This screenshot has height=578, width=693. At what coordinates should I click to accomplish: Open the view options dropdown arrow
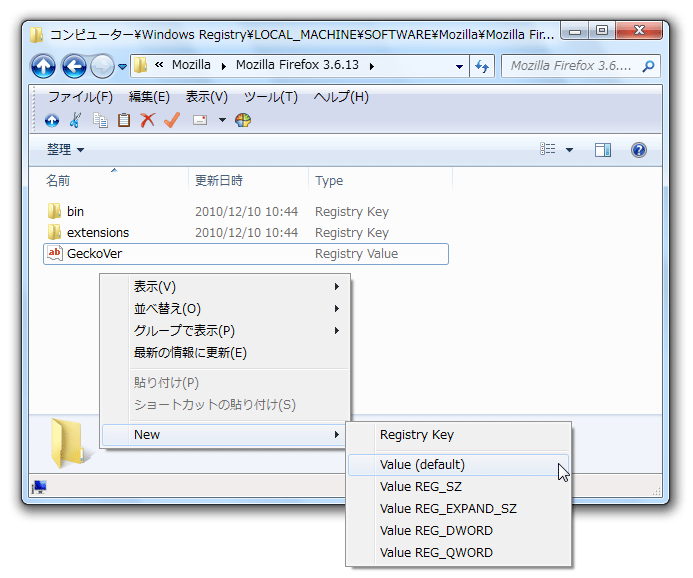pyautogui.click(x=569, y=150)
